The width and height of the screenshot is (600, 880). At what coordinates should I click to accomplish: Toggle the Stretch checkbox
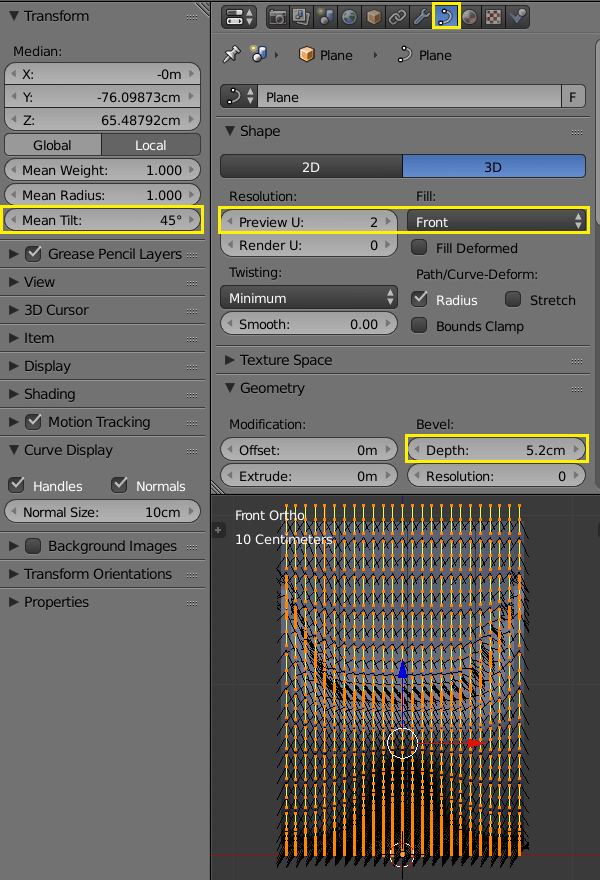coord(513,300)
